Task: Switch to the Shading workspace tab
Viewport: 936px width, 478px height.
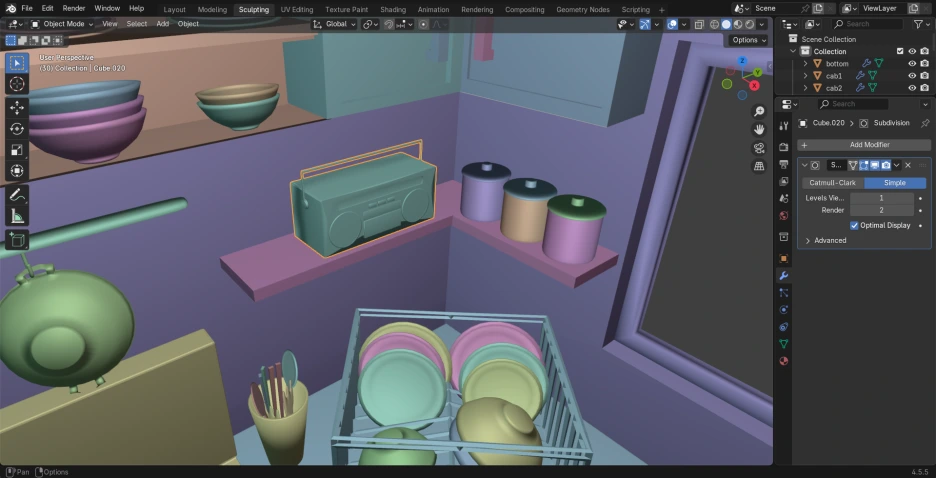Action: tap(393, 10)
